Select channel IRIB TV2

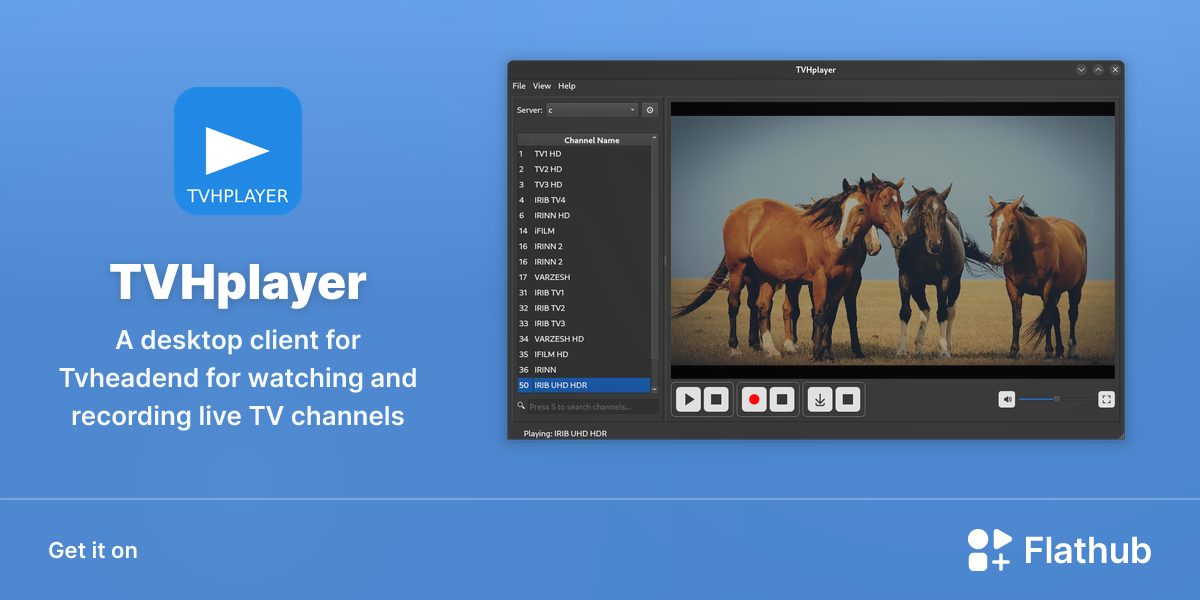pos(584,308)
